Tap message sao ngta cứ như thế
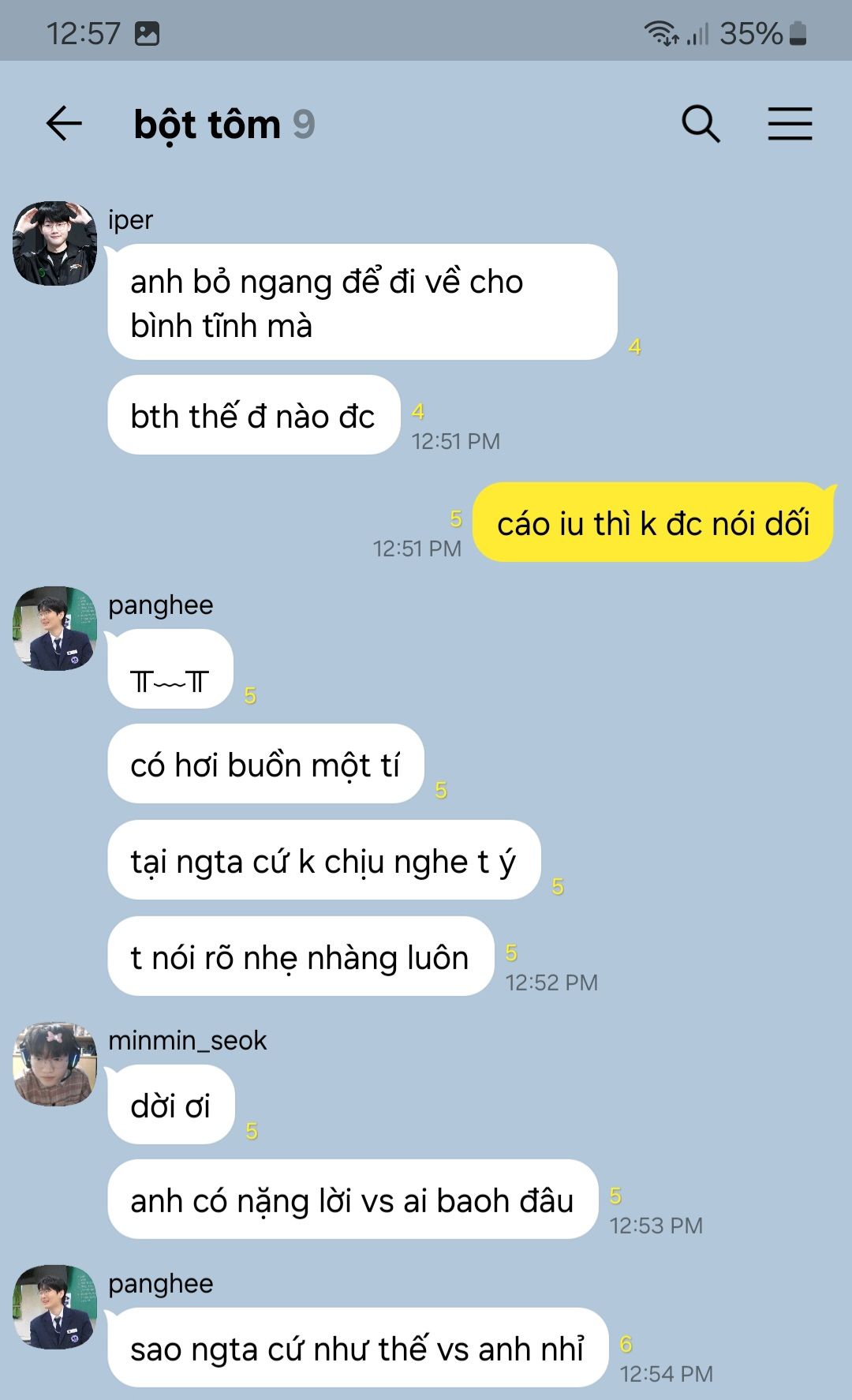 click(357, 1348)
